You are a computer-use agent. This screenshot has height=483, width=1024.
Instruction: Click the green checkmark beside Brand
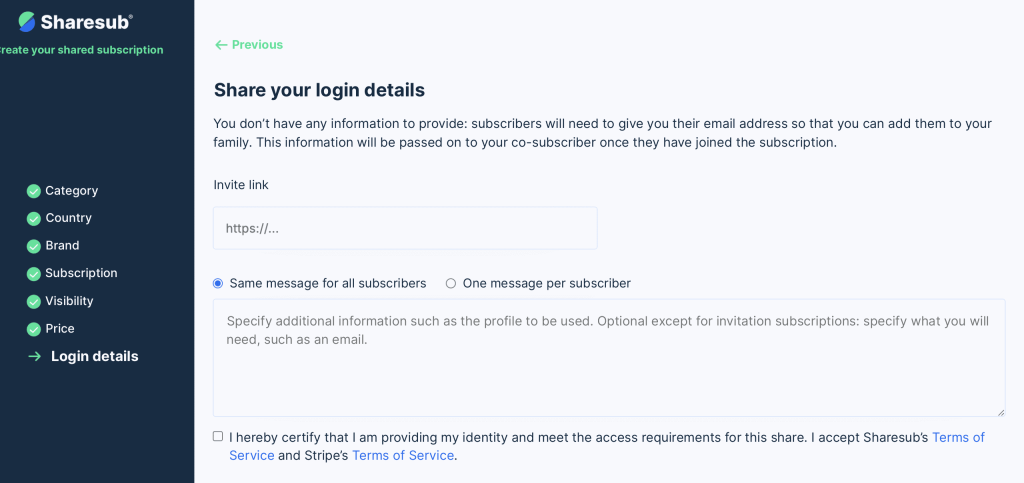click(34, 246)
